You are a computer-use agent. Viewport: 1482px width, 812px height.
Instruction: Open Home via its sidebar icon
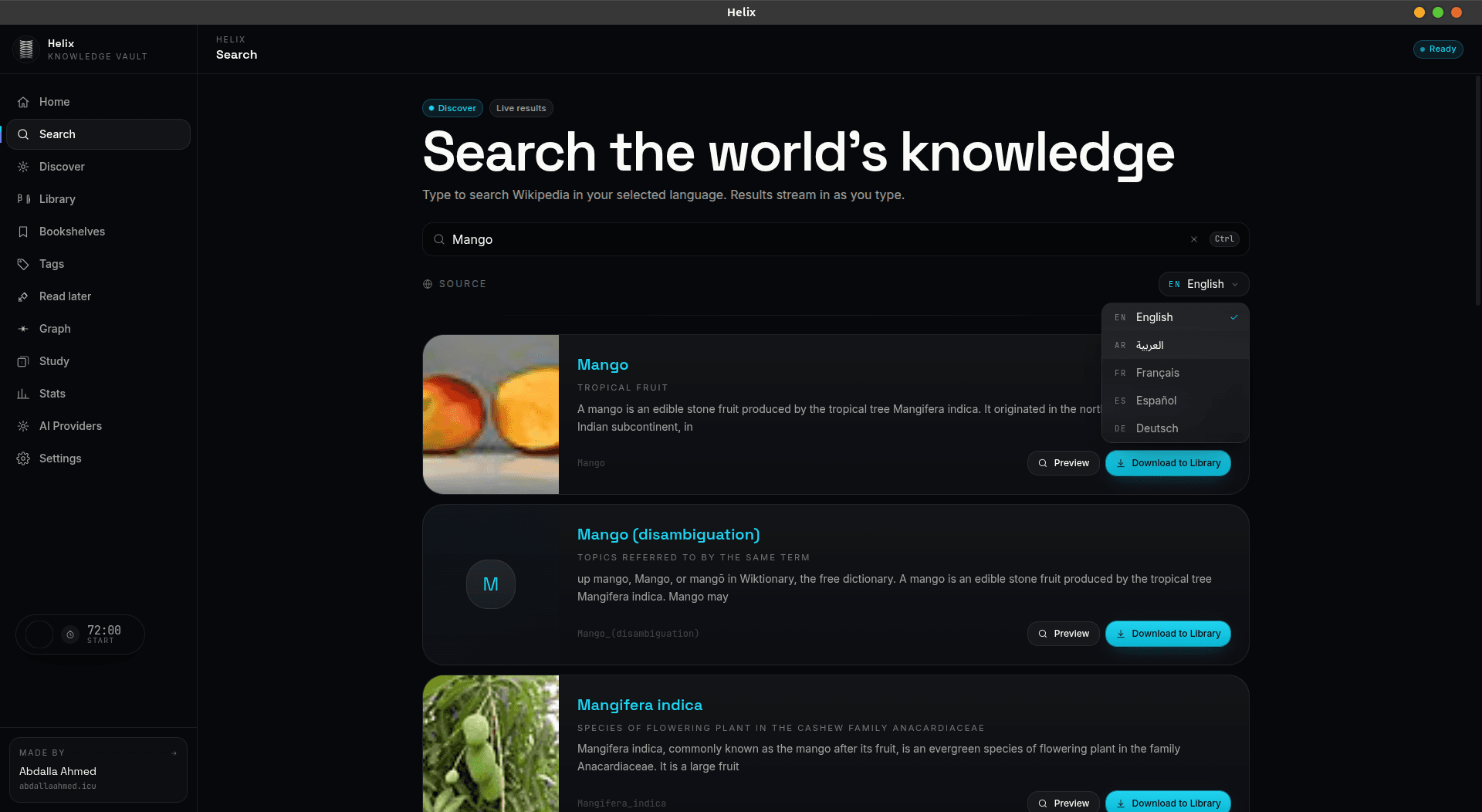(x=23, y=102)
